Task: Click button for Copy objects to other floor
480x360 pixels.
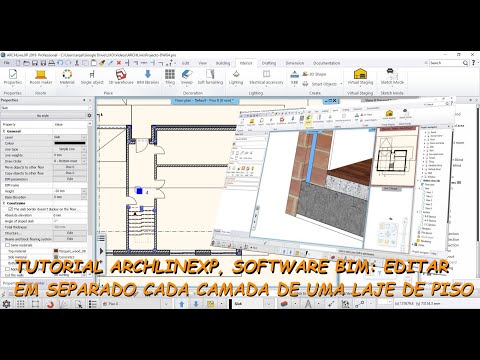Action: click(70, 173)
